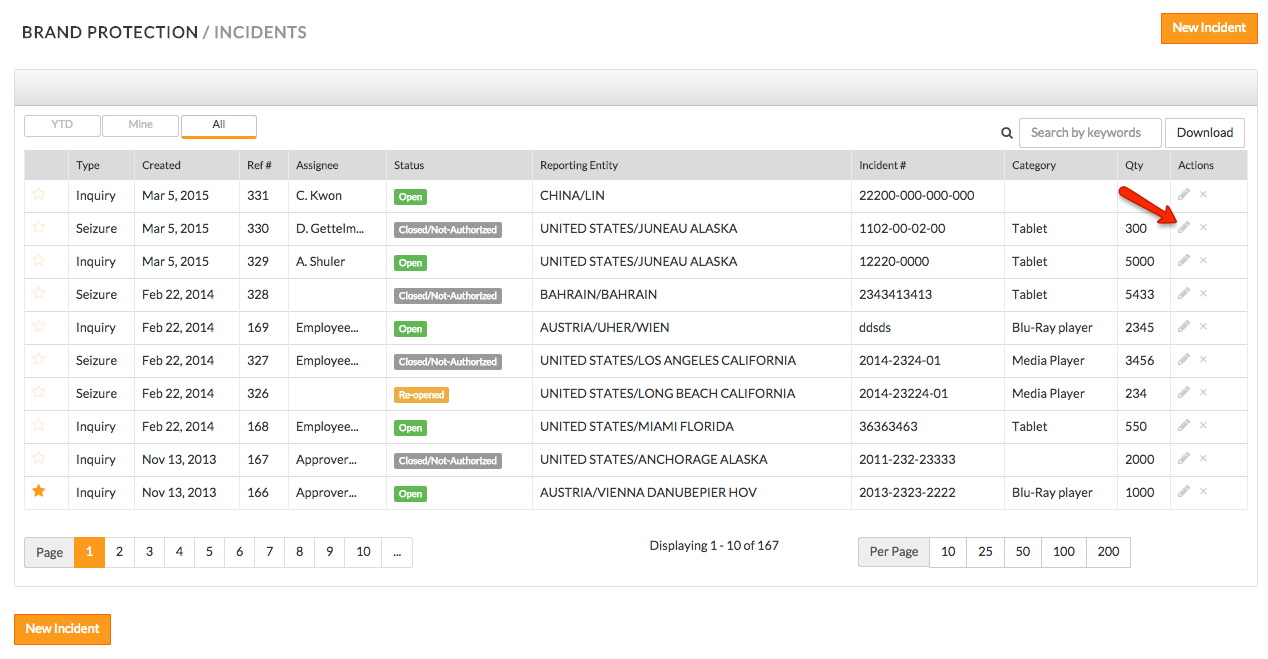The image size is (1268, 659).
Task: Remove incident ref 167 with X icon
Action: click(1203, 459)
